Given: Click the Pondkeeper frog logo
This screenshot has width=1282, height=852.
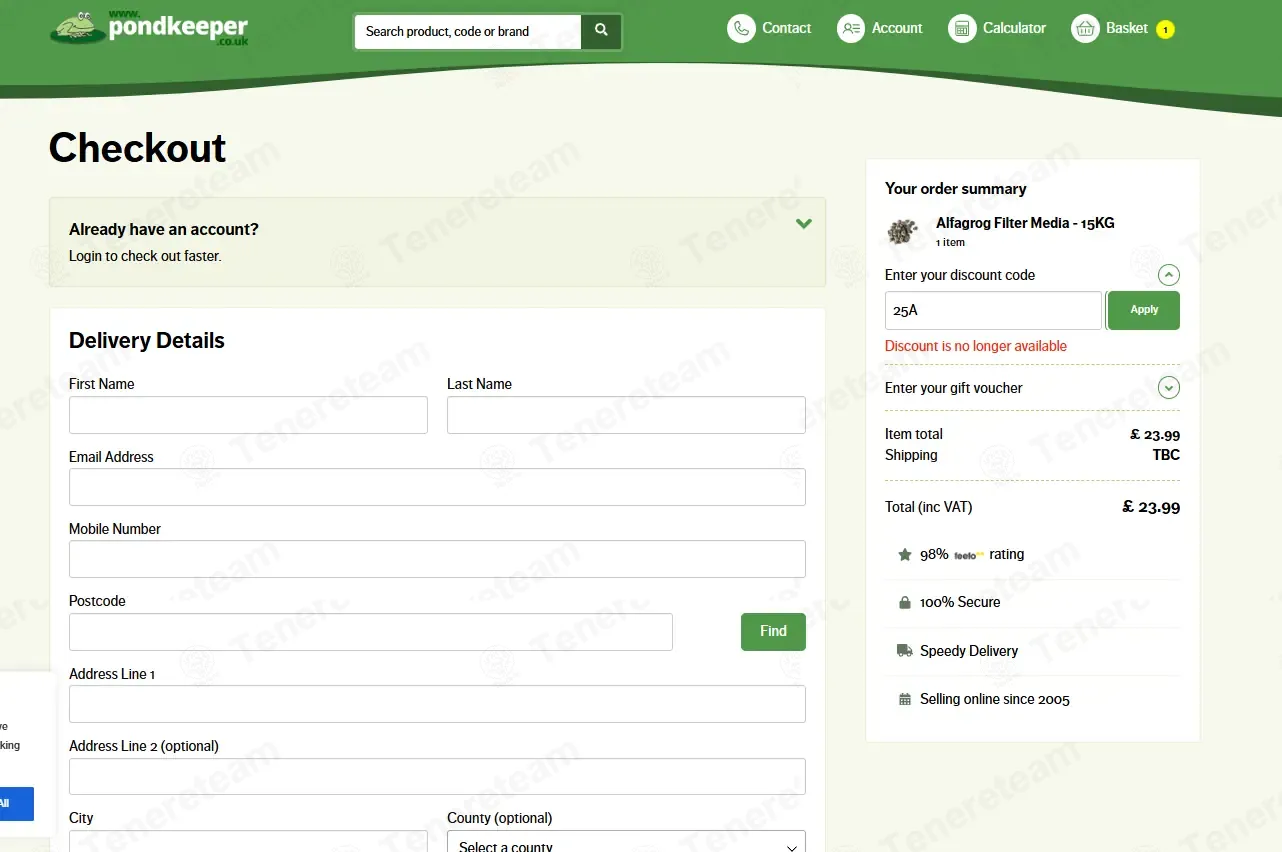Looking at the screenshot, I should (x=148, y=27).
